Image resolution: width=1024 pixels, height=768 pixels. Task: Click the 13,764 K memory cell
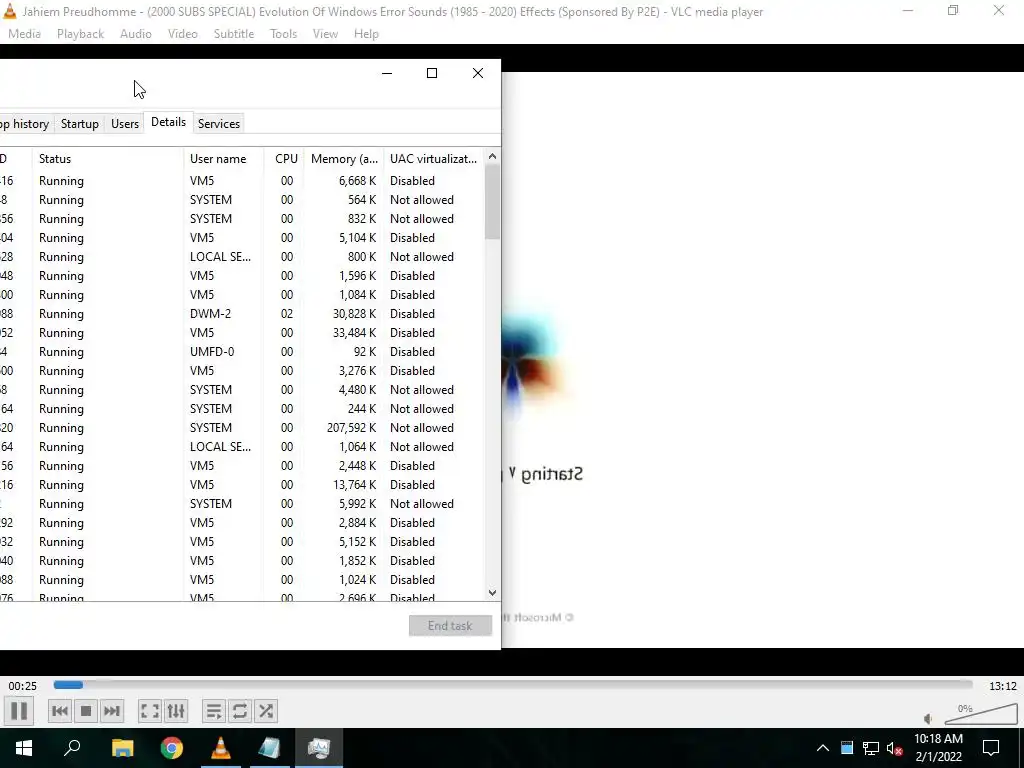click(355, 485)
